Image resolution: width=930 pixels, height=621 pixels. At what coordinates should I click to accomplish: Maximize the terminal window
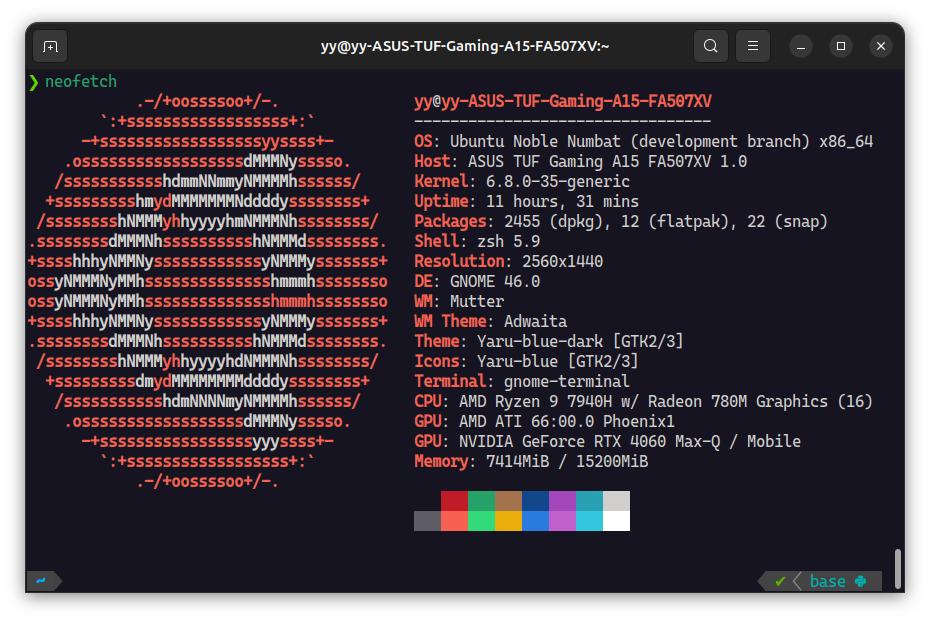840,46
